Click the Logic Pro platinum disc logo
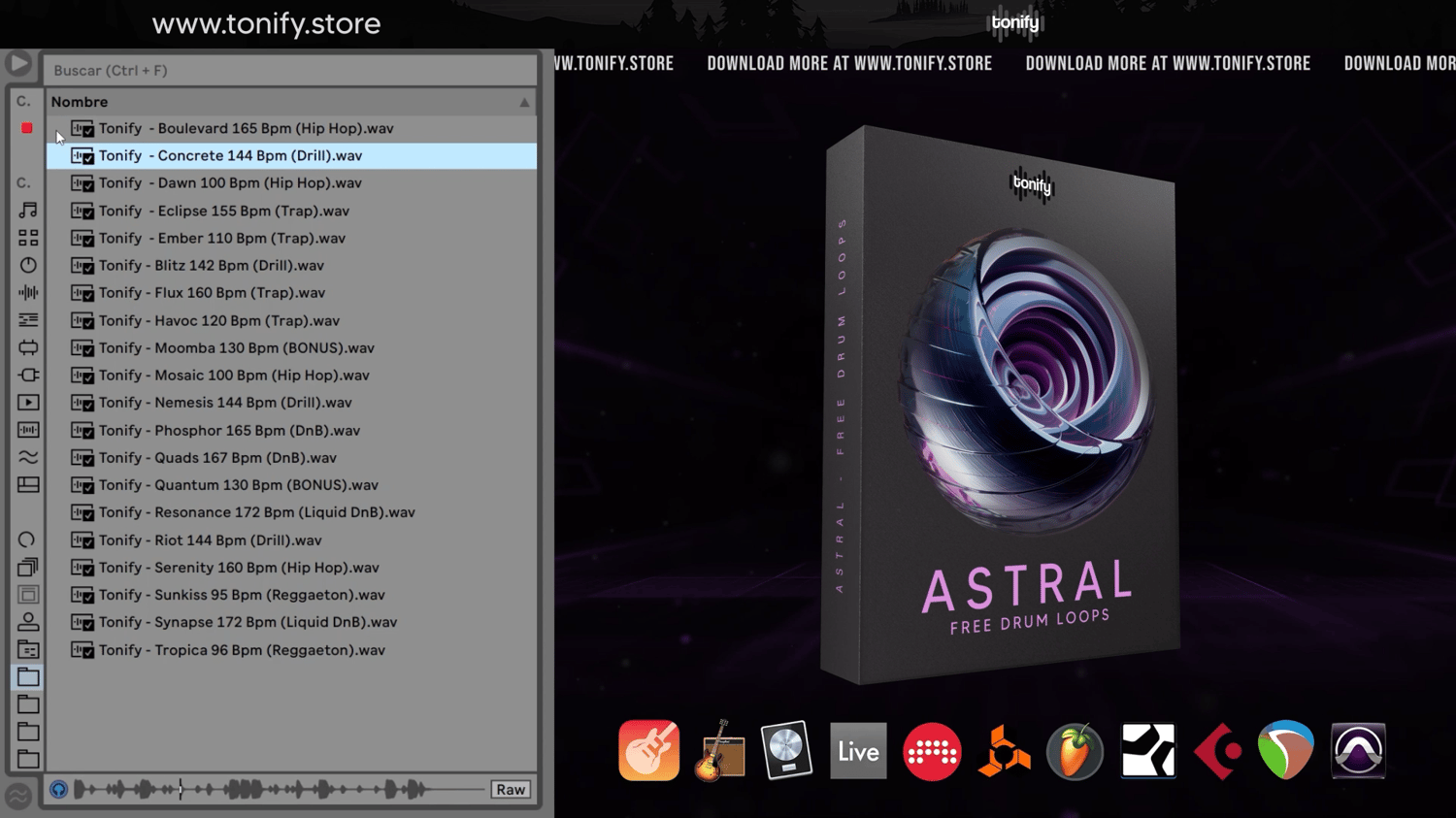The width and height of the screenshot is (1456, 818). coord(786,750)
